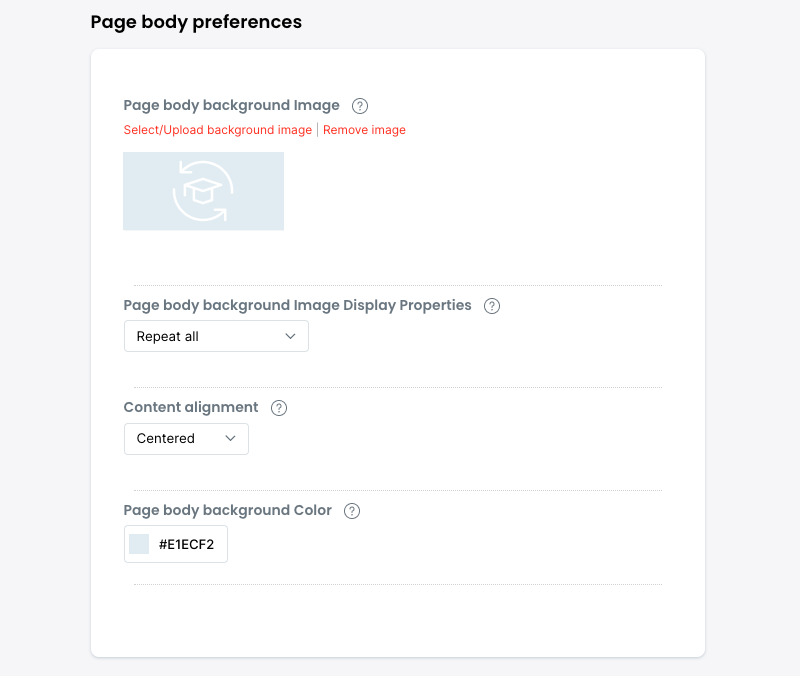Expand the Centered content alignment dropdown
The height and width of the screenshot is (676, 800).
[x=185, y=439]
